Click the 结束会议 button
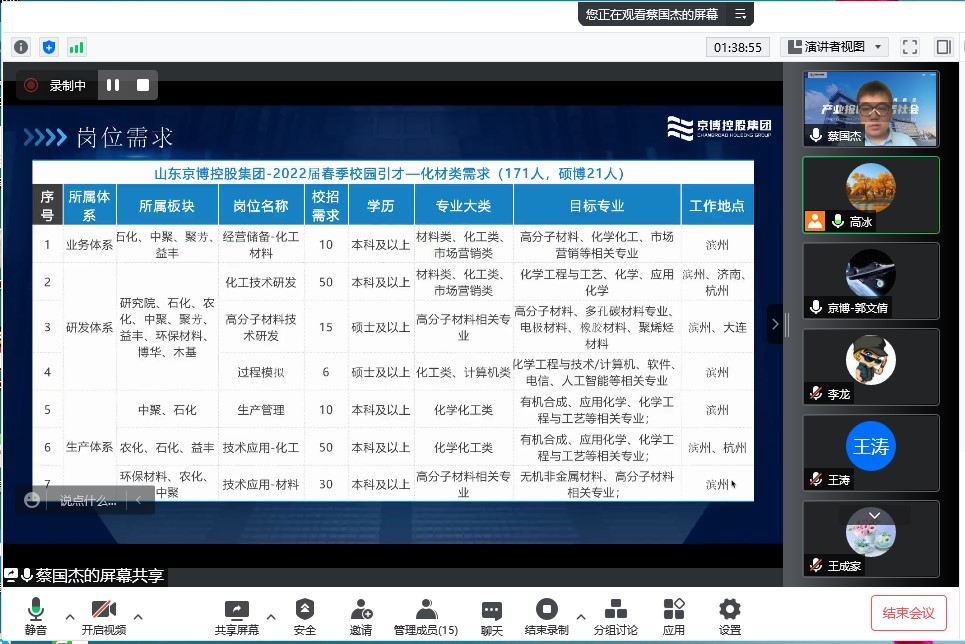 908,613
